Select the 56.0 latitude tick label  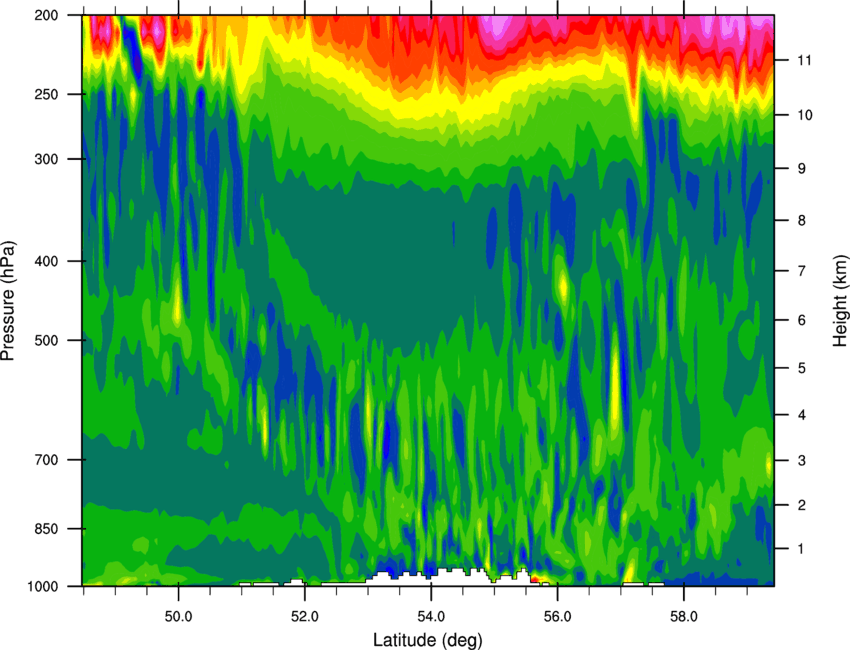(x=557, y=617)
